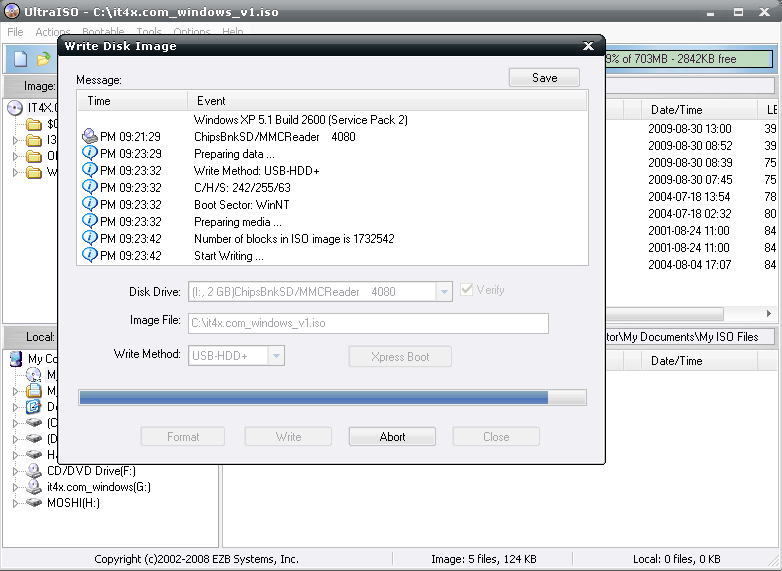Click the Time column header
The height and width of the screenshot is (571, 782).
(x=132, y=101)
